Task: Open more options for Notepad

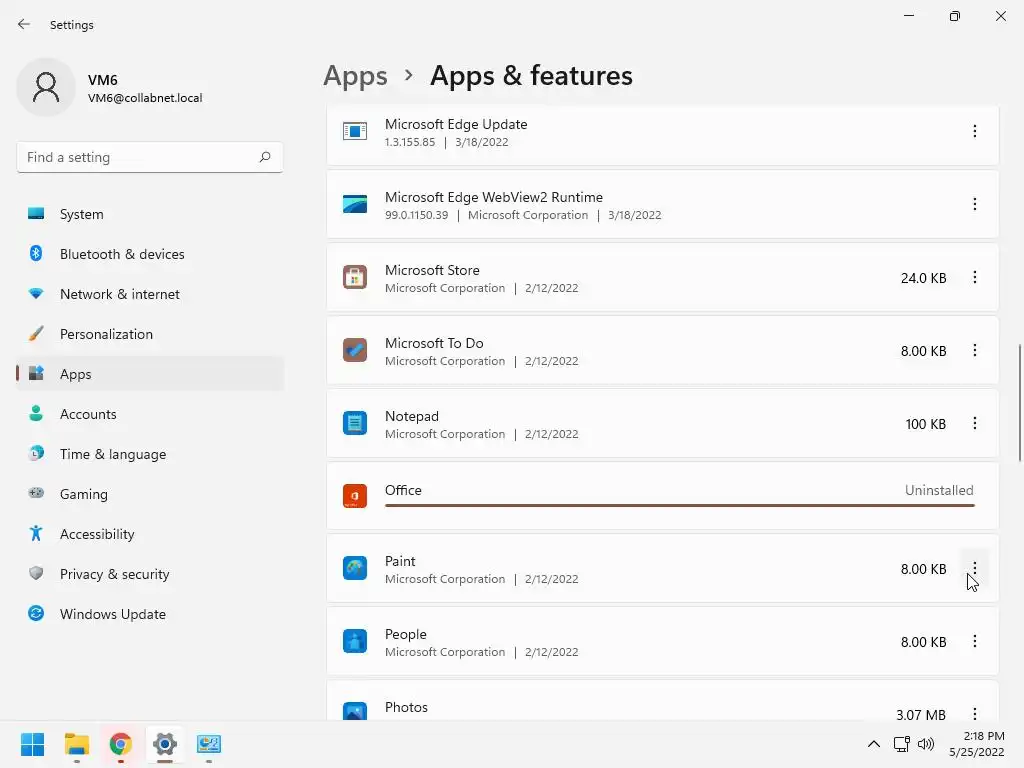Action: pyautogui.click(x=975, y=424)
